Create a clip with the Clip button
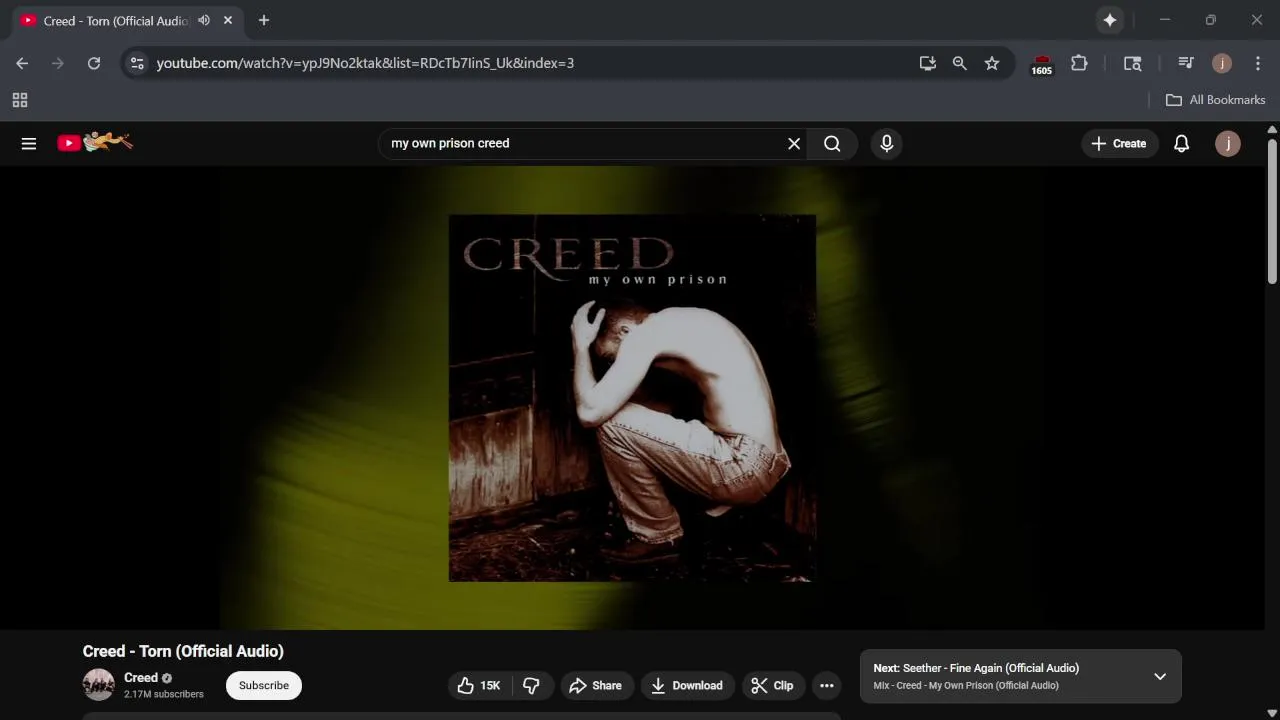This screenshot has width=1280, height=720. click(772, 685)
